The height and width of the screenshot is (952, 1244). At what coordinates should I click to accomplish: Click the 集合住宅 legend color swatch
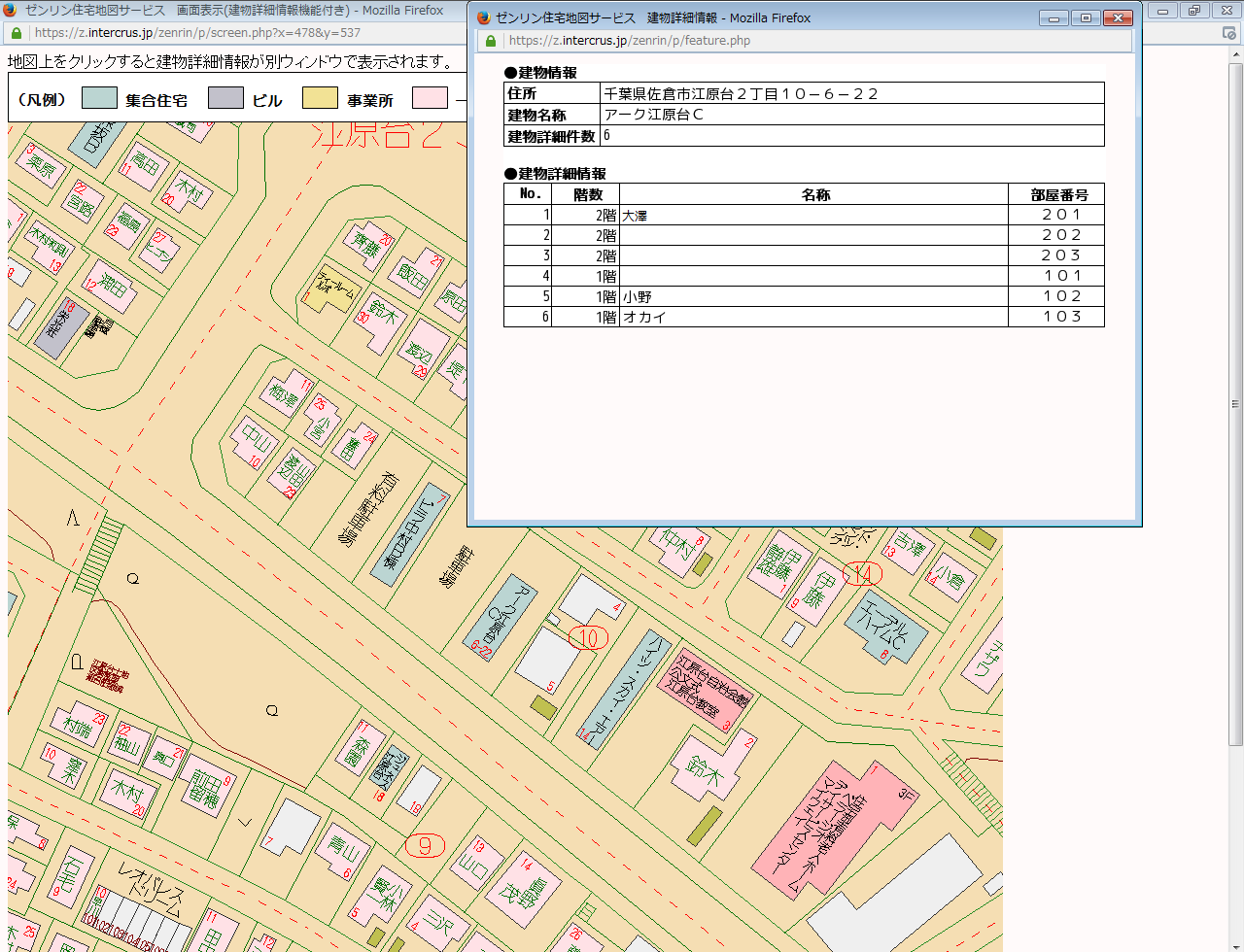coord(99,98)
